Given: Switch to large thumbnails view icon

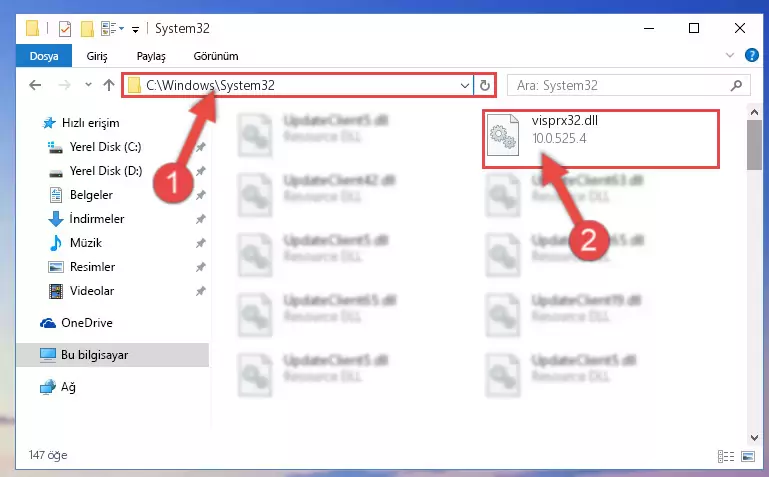Looking at the screenshot, I should click(748, 456).
